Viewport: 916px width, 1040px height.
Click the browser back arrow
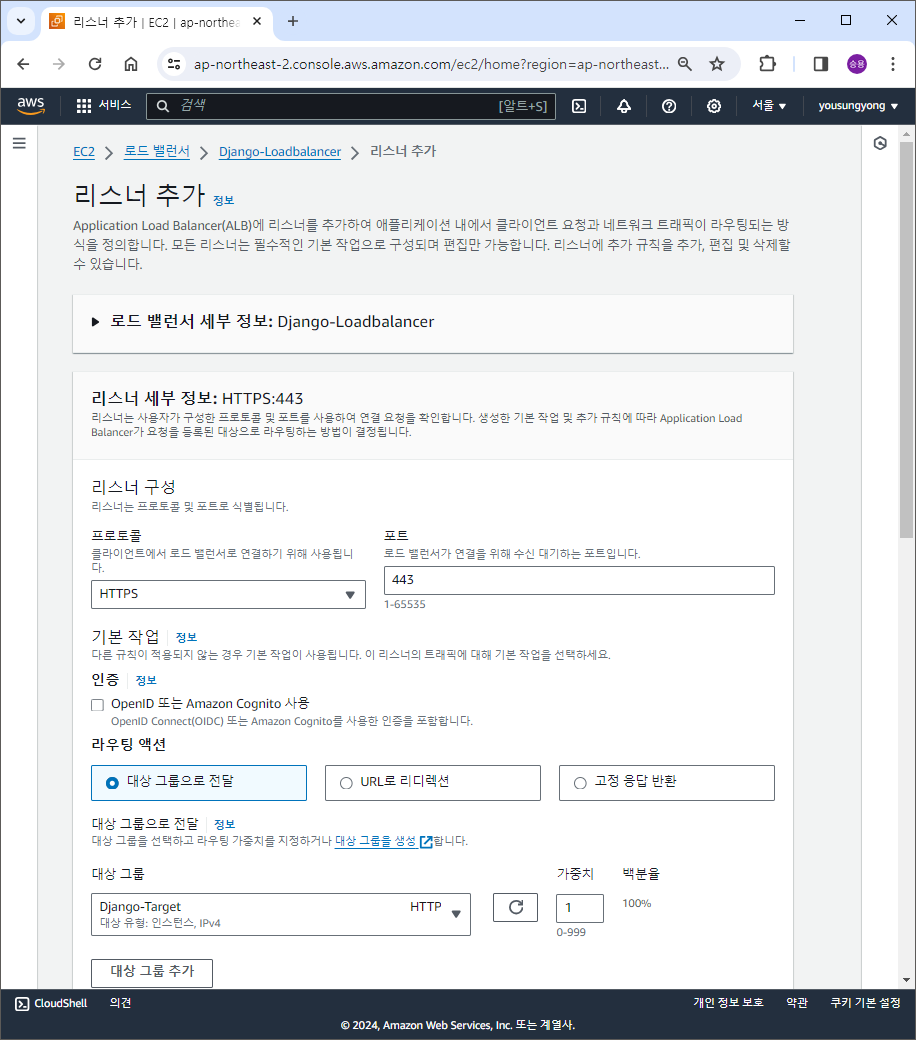(23, 64)
